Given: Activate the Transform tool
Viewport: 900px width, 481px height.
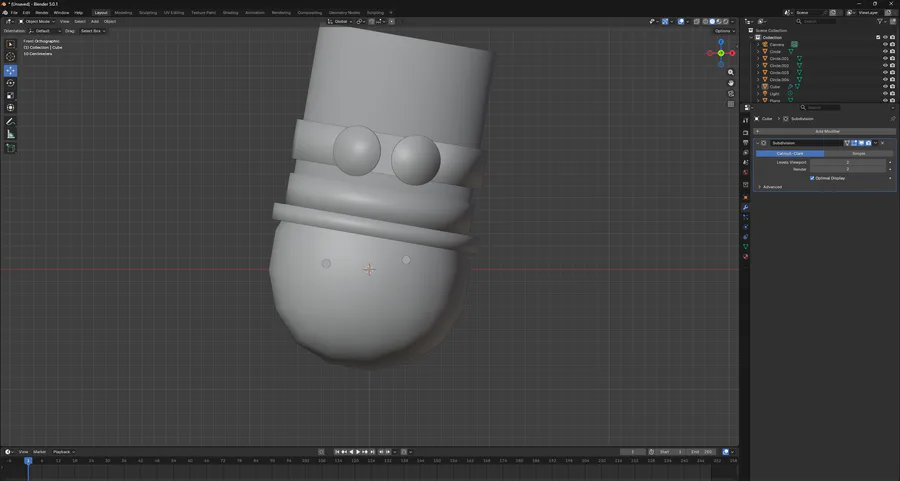Looking at the screenshot, I should [x=10, y=108].
